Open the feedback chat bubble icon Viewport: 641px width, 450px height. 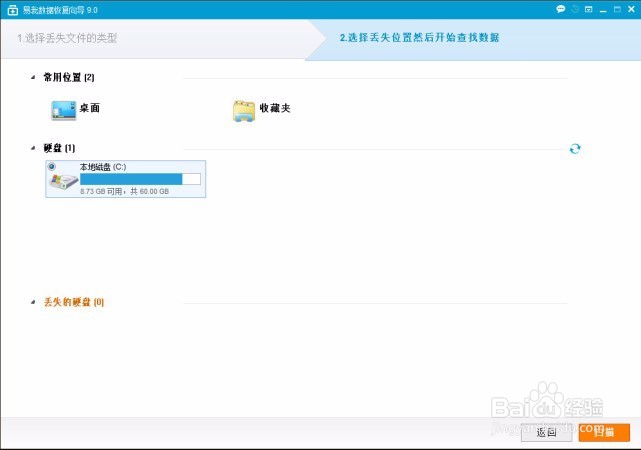tap(560, 9)
